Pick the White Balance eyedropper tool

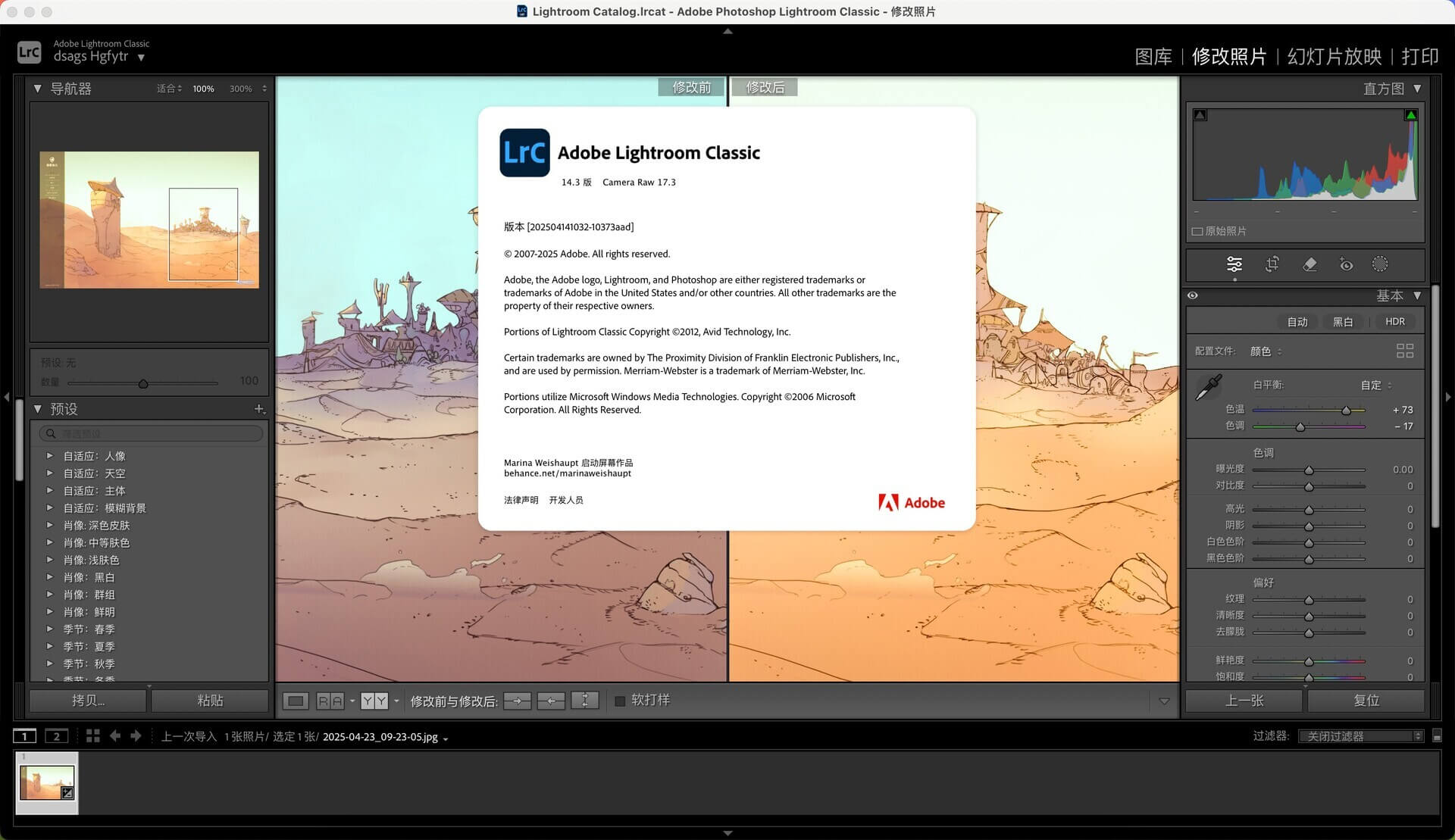[x=1209, y=387]
